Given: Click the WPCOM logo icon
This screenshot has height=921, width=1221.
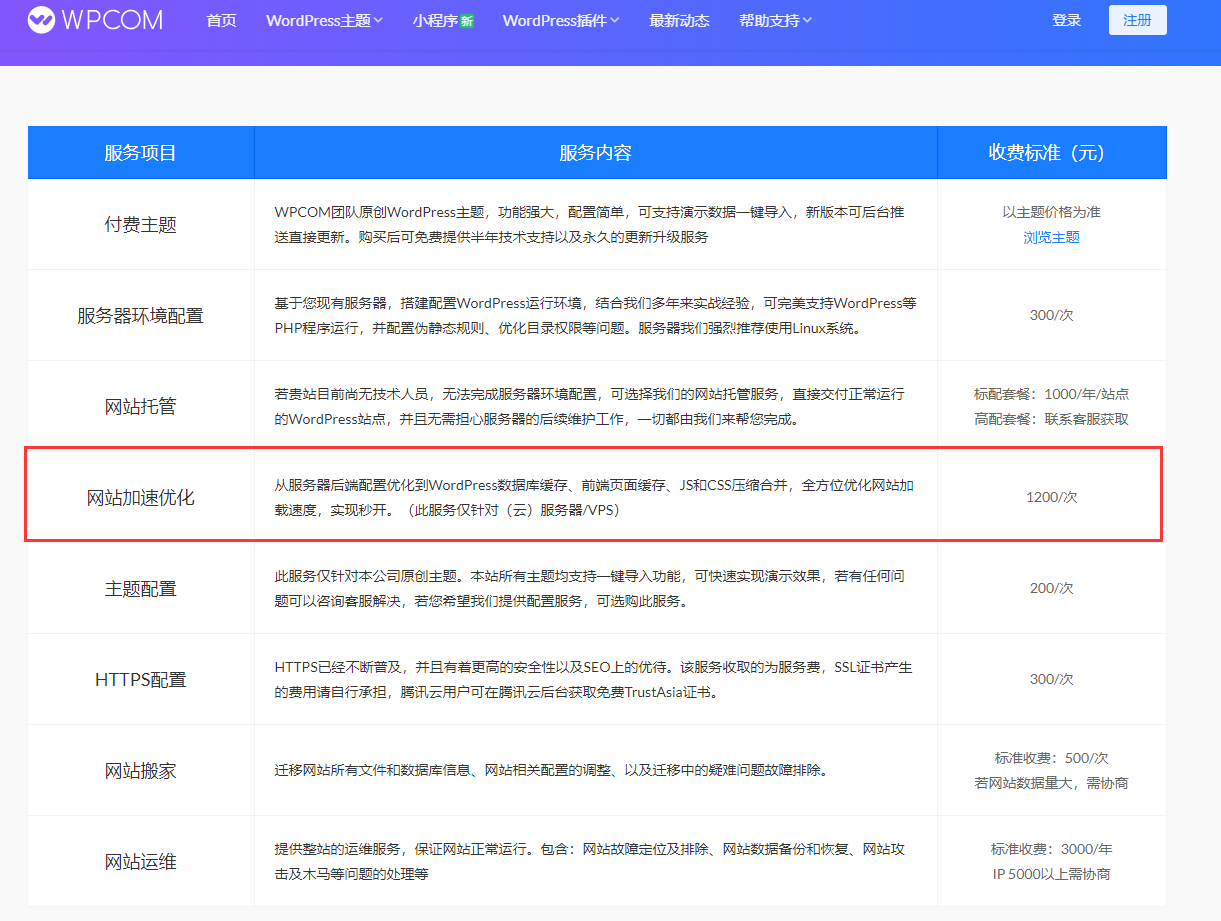Looking at the screenshot, I should click(x=41, y=20).
